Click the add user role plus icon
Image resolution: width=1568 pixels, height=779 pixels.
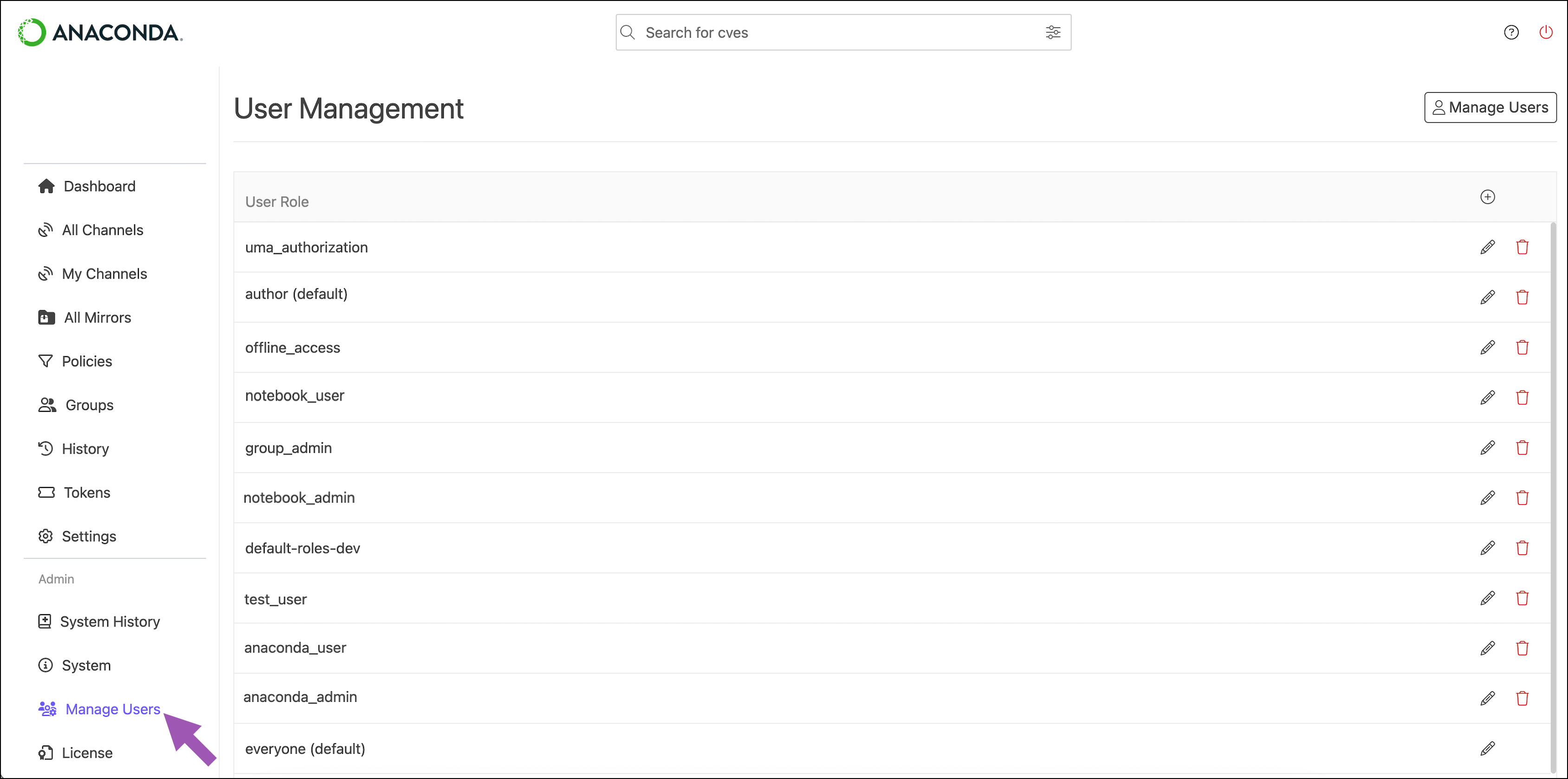[1487, 196]
